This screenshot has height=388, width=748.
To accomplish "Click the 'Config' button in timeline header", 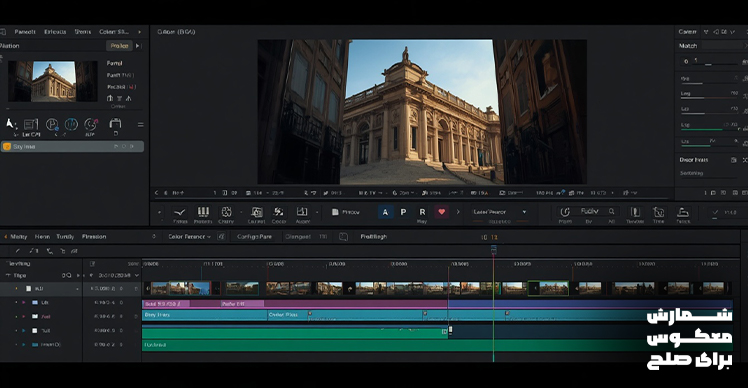I will pos(254,237).
